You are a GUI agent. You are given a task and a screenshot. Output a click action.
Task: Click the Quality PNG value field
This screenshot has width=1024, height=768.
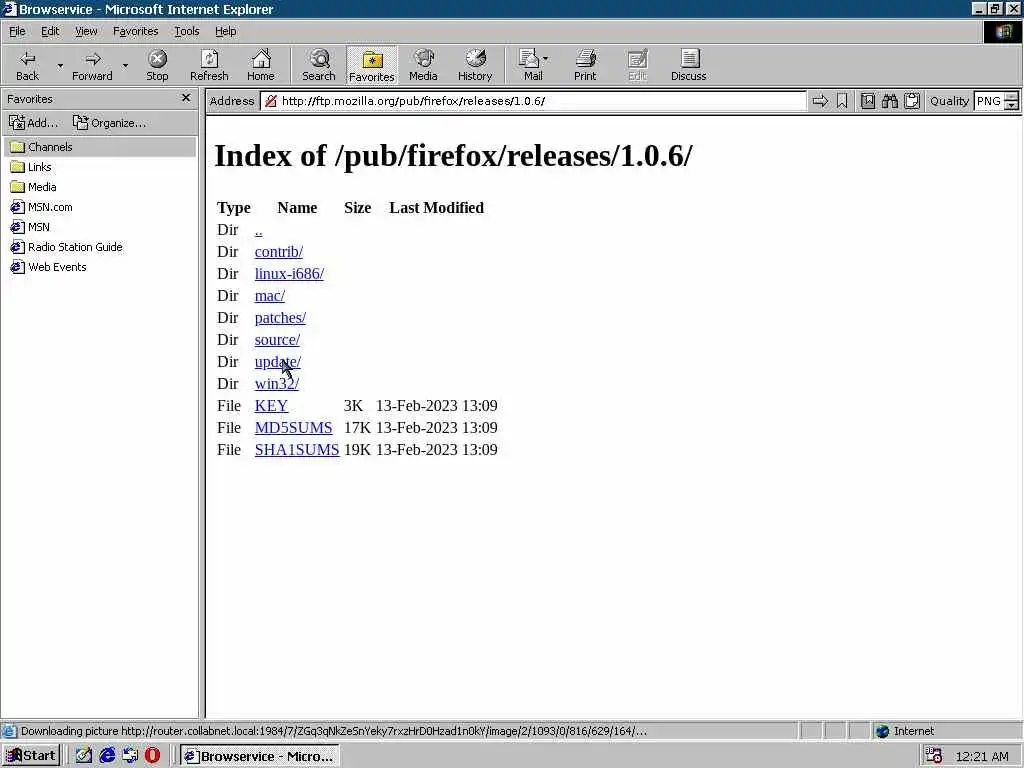point(988,101)
